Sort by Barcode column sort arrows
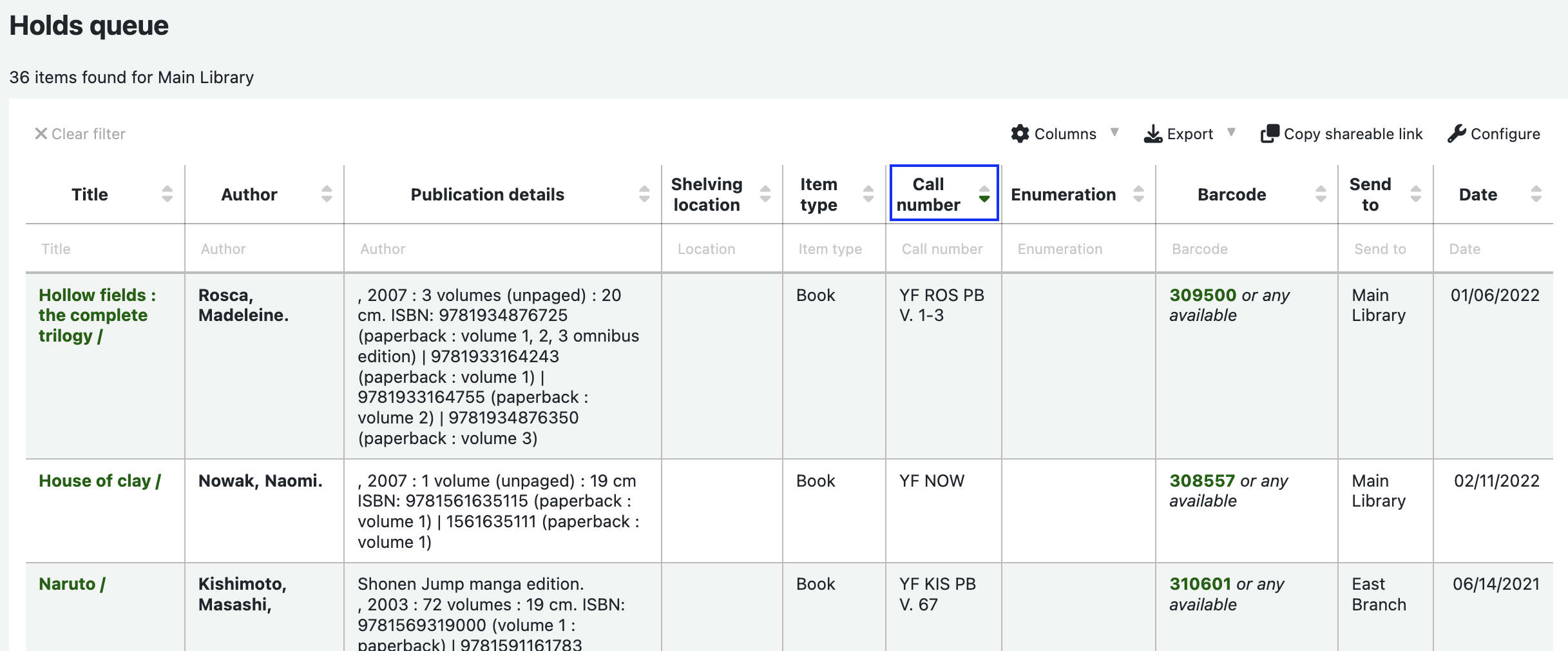 [1321, 194]
